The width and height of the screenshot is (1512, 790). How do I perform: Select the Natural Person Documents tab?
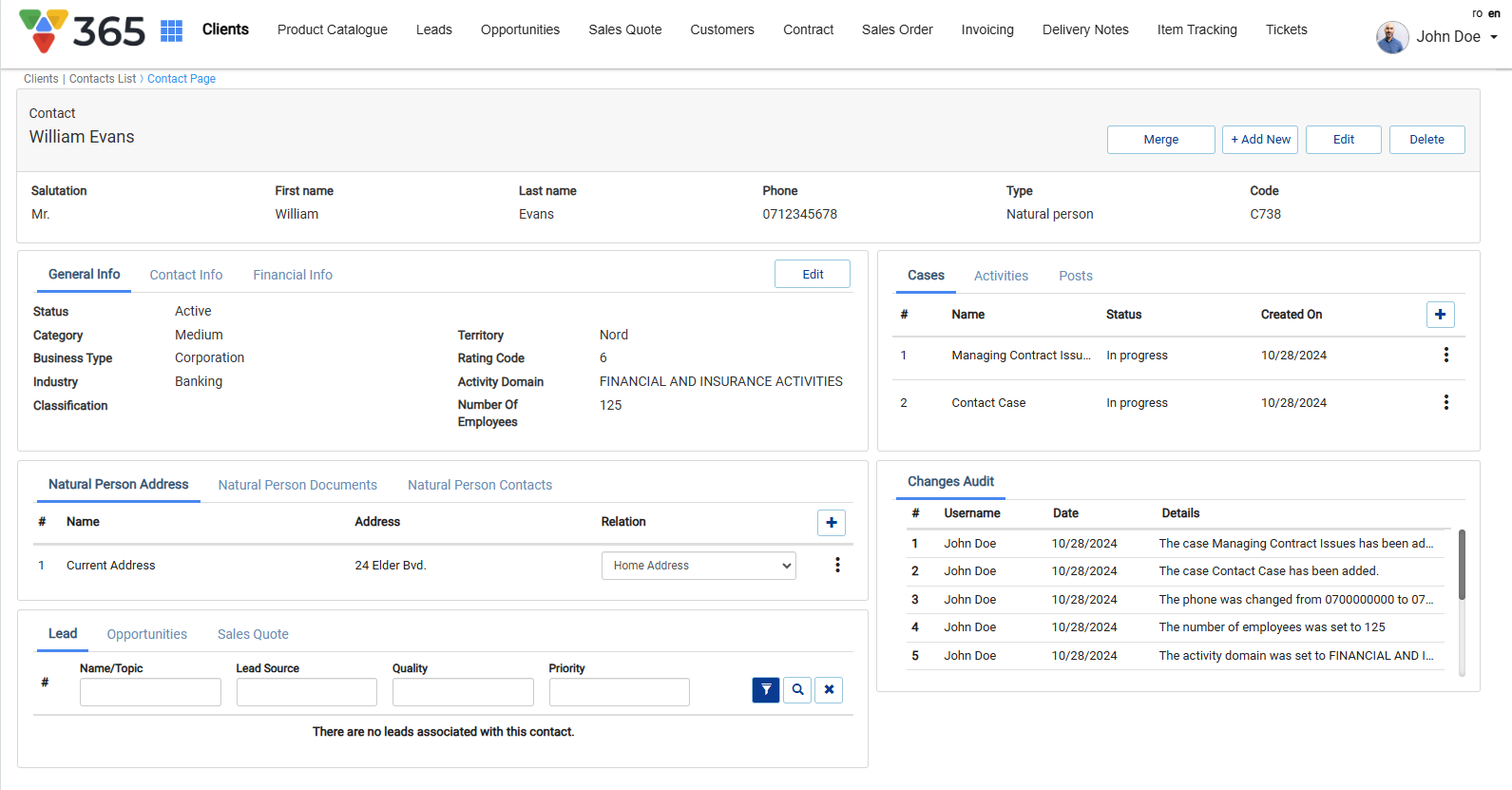297,485
